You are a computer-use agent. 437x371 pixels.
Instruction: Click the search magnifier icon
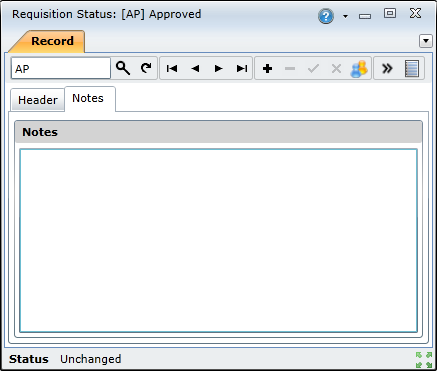123,68
